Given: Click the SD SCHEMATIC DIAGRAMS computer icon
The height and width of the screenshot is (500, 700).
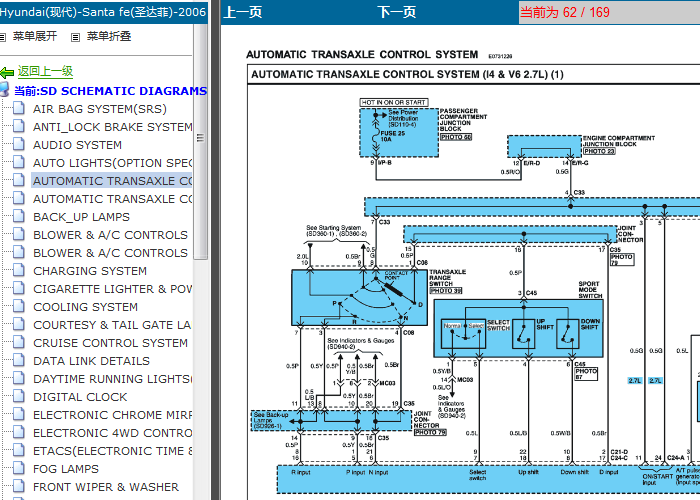Looking at the screenshot, I should pyautogui.click(x=4, y=90).
